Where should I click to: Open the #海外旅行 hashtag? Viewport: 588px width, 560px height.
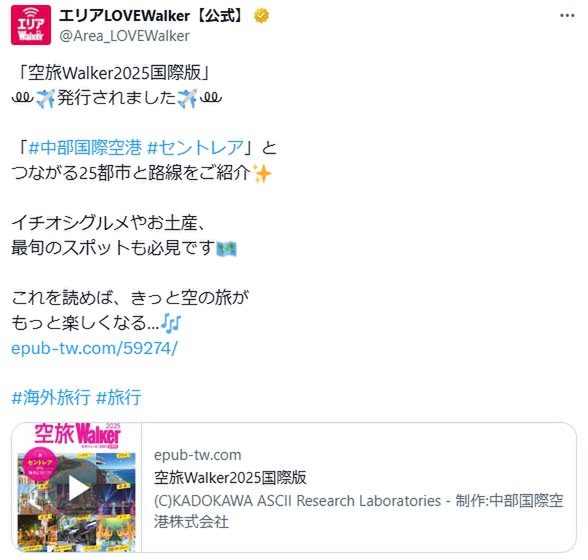click(51, 397)
